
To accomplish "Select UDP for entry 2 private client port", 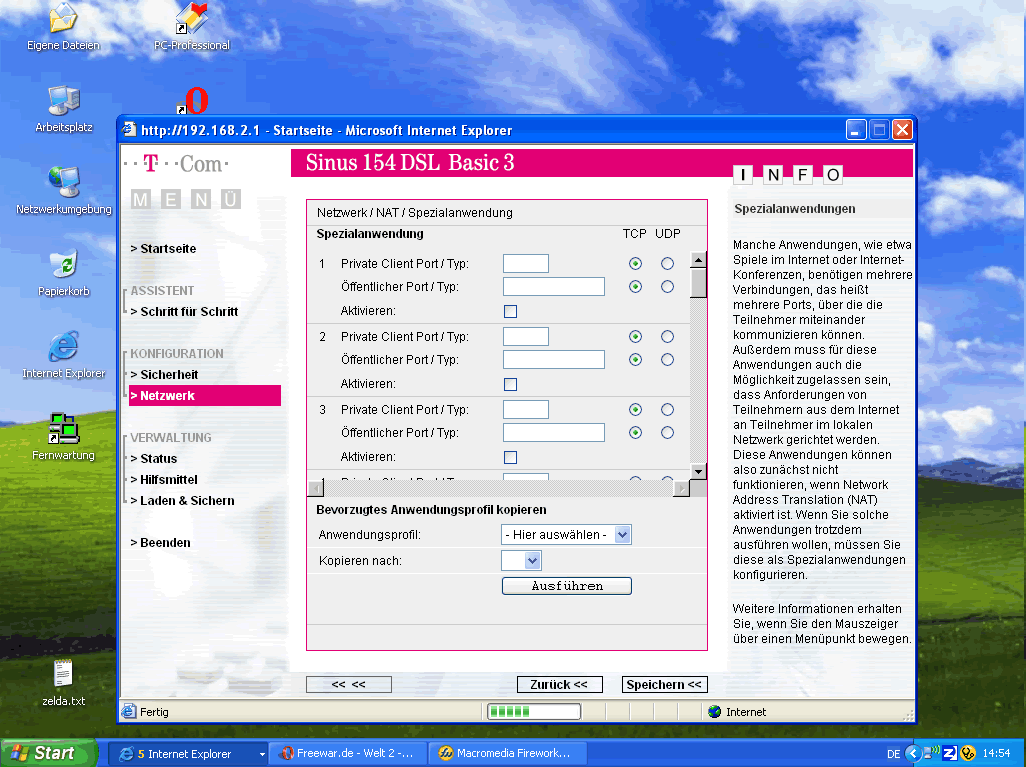I will pos(667,336).
